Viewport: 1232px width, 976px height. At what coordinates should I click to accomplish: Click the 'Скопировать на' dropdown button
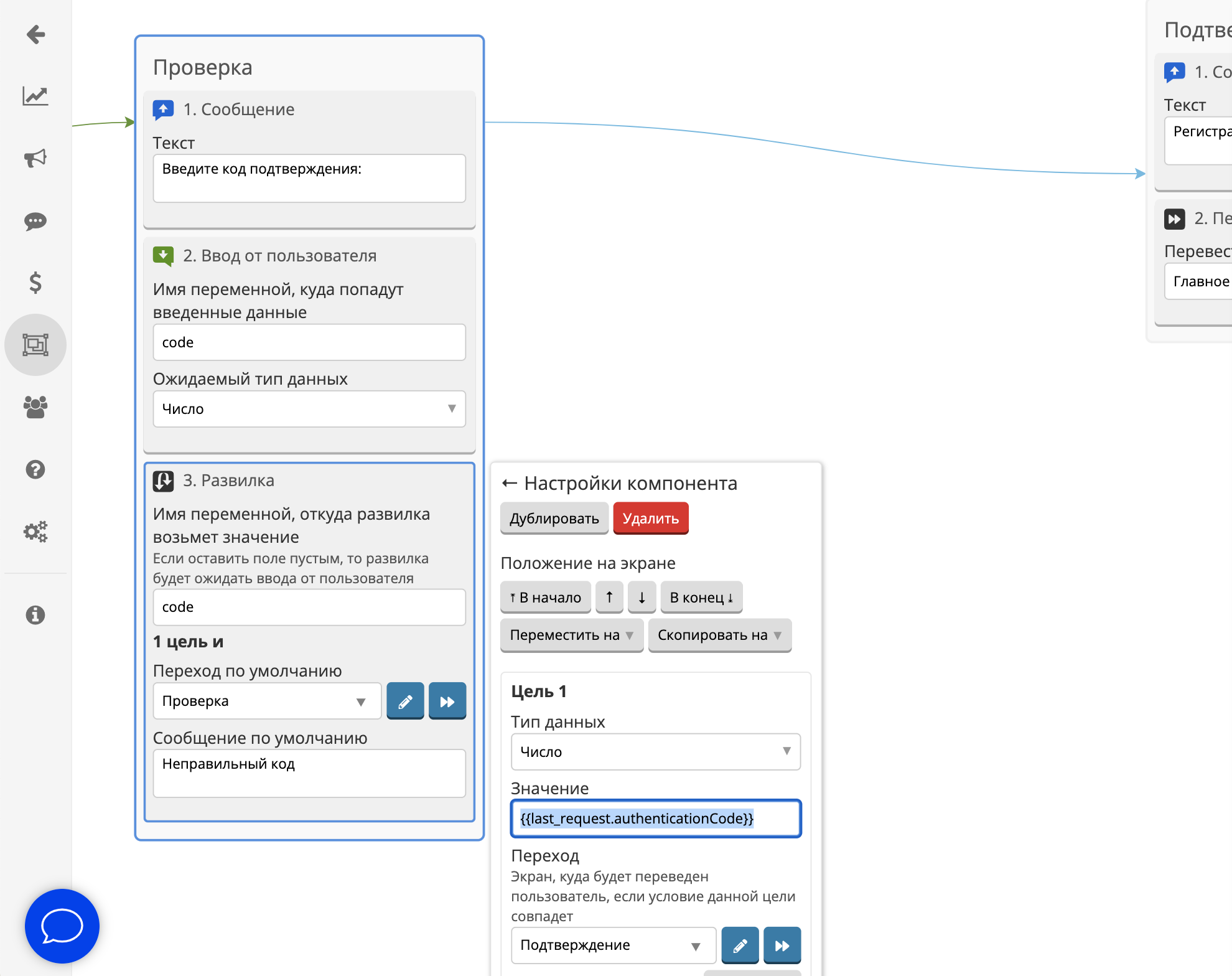(719, 636)
